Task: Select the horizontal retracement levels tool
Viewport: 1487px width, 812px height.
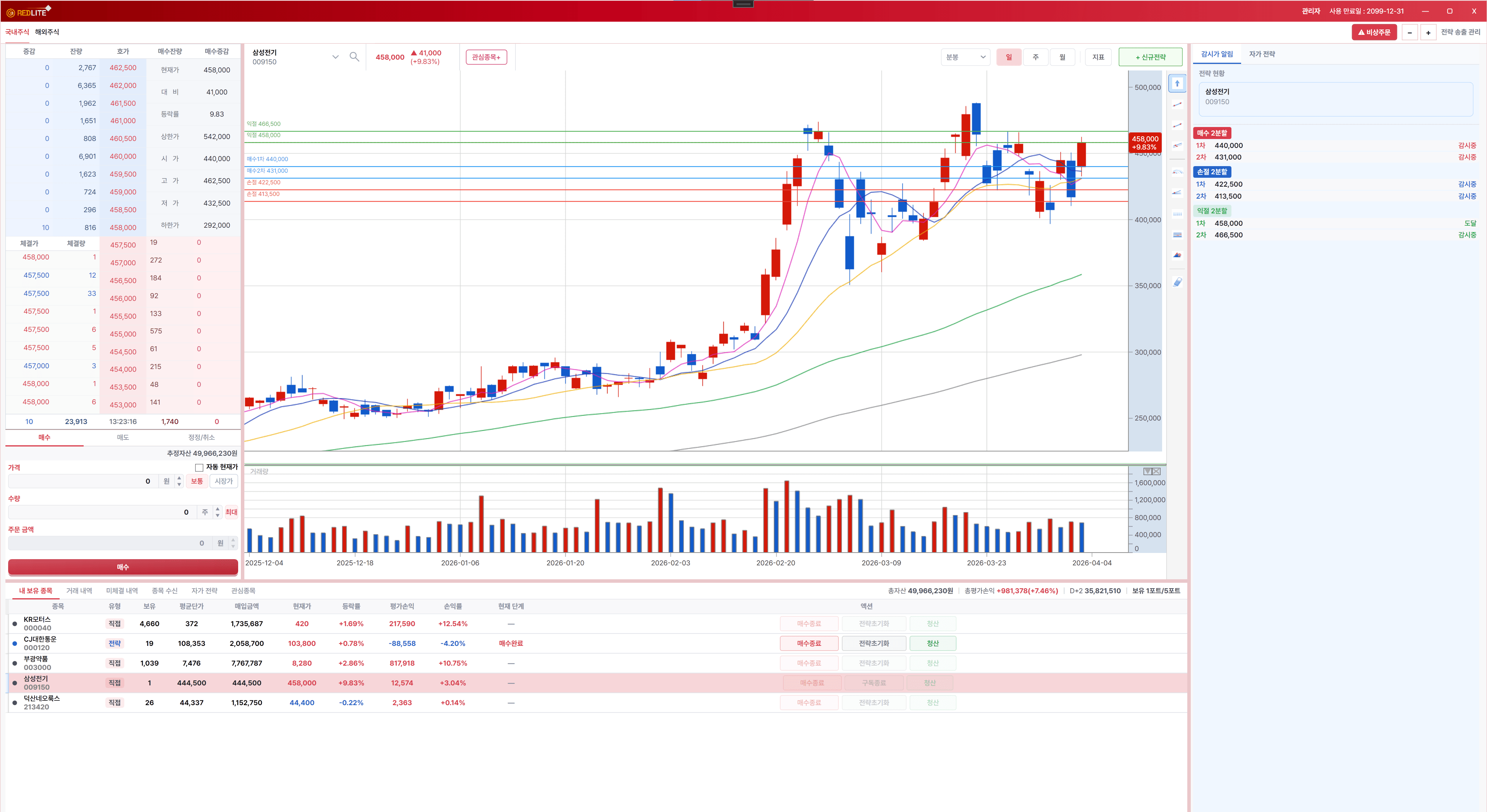Action: click(x=1177, y=235)
